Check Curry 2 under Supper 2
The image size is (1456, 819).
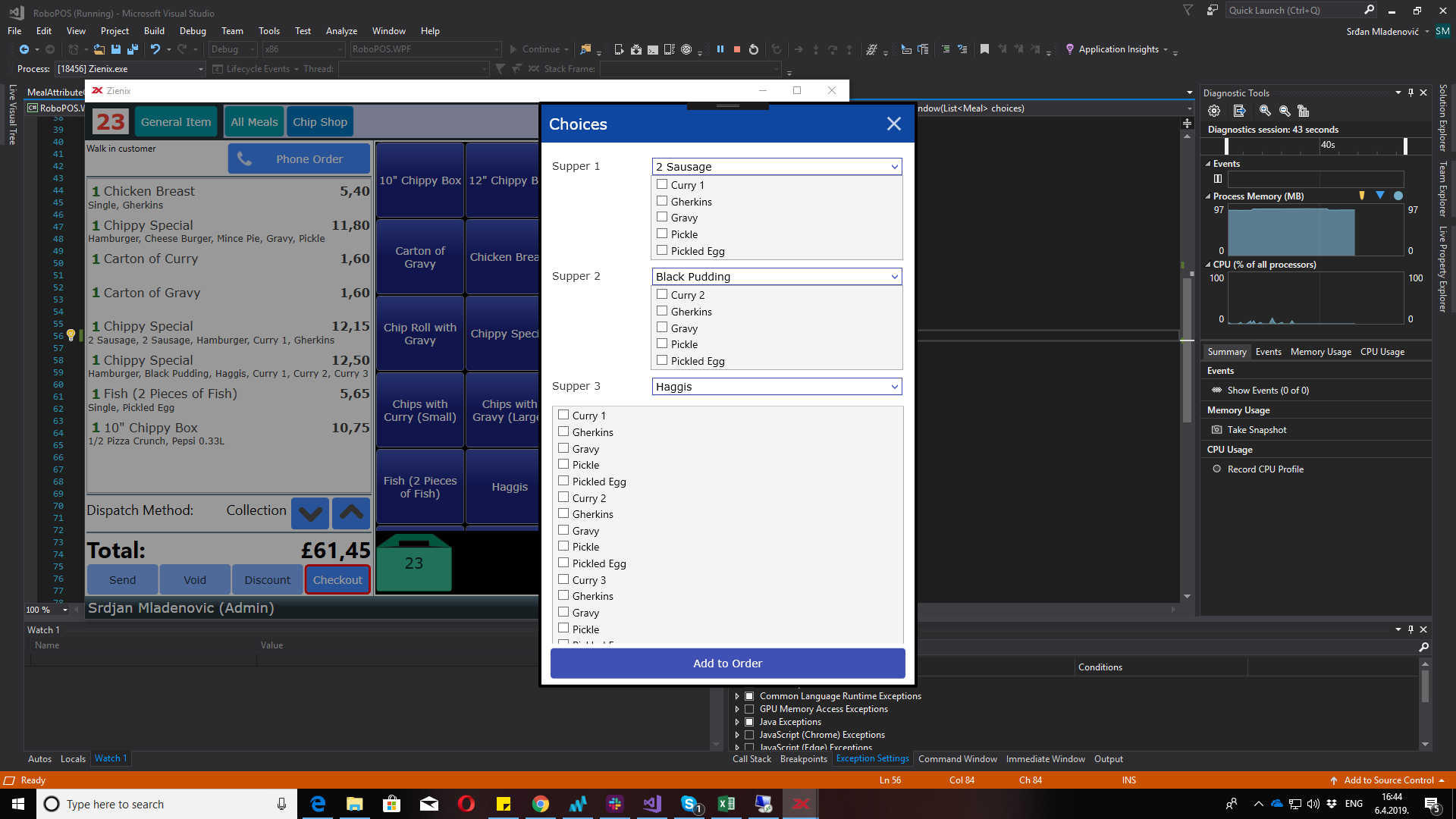tap(662, 294)
